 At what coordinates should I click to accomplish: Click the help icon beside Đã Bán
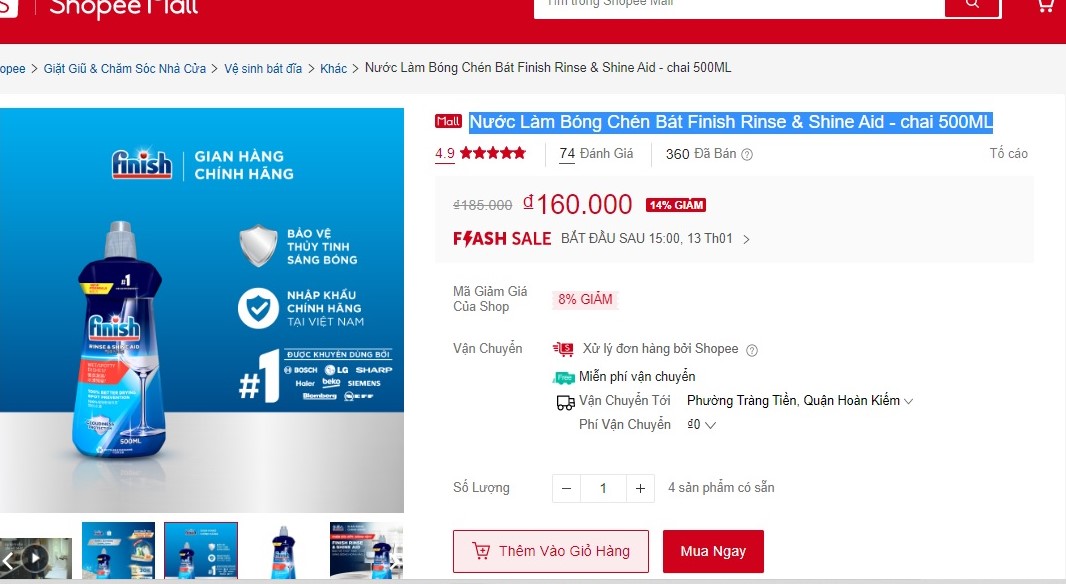[746, 154]
